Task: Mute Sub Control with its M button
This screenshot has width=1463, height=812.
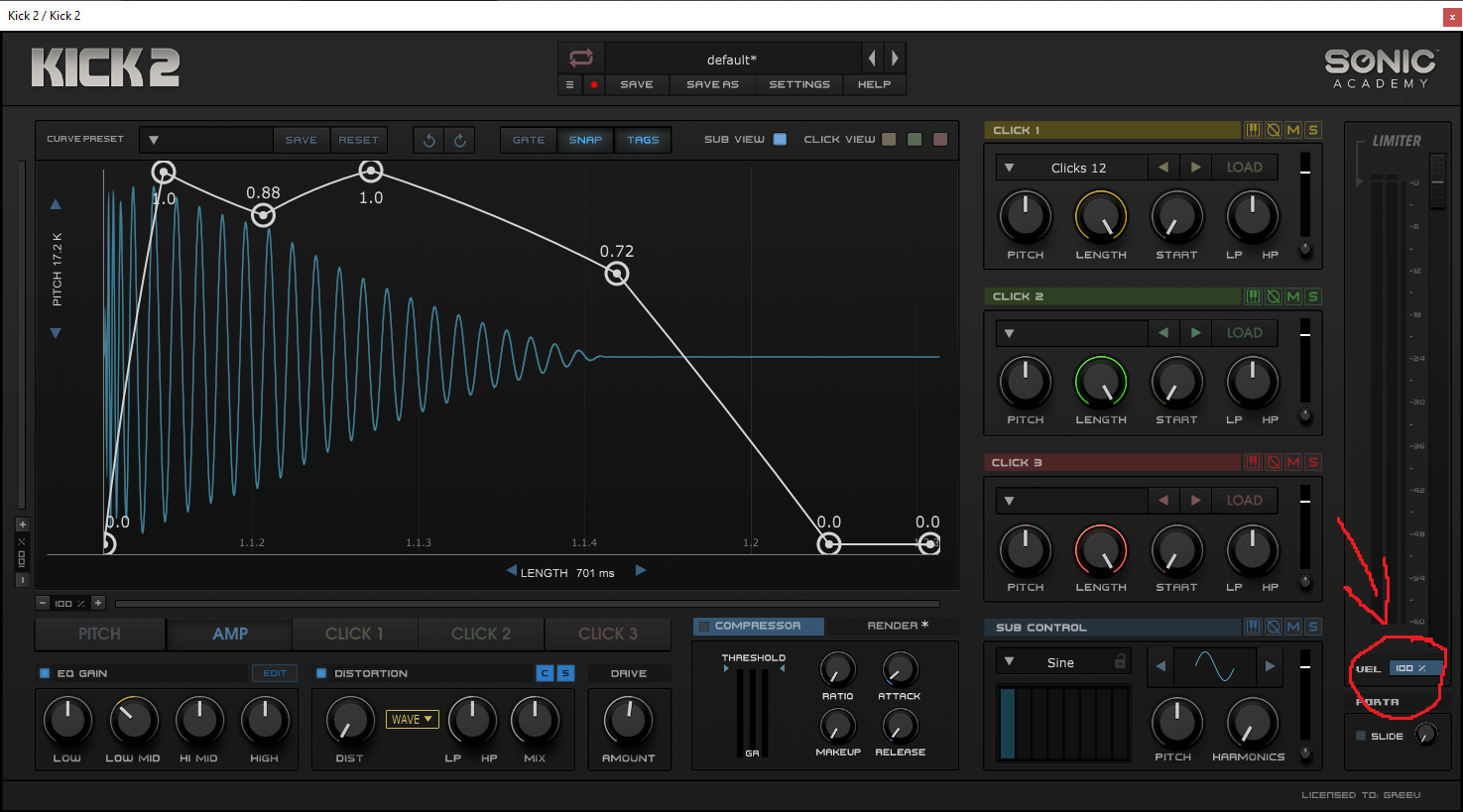Action: (1293, 627)
